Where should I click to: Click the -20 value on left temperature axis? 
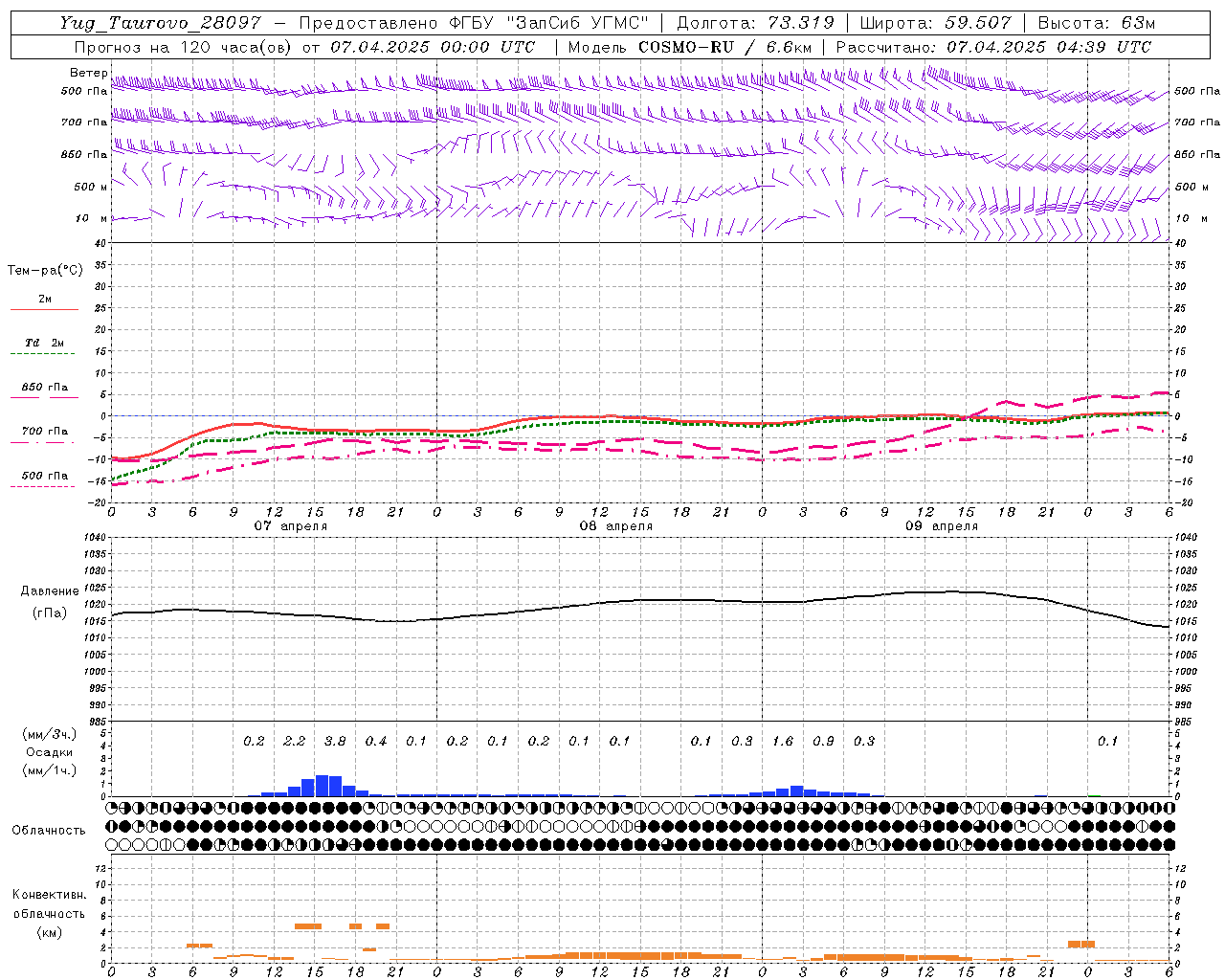(x=99, y=502)
